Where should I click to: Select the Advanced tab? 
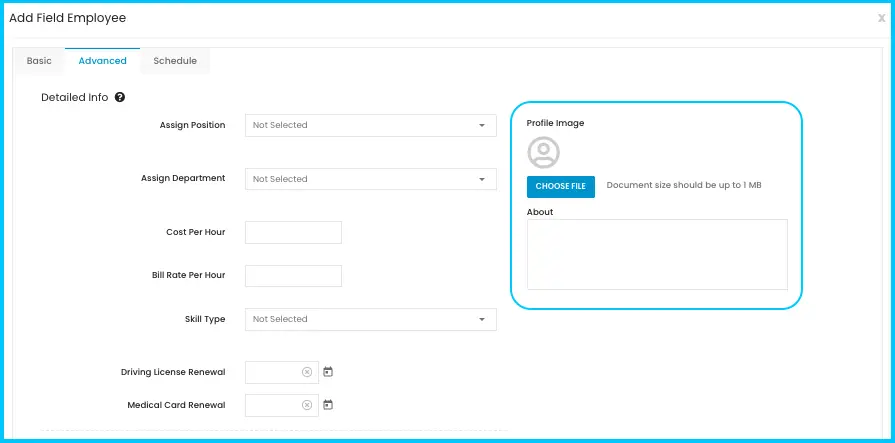103,61
